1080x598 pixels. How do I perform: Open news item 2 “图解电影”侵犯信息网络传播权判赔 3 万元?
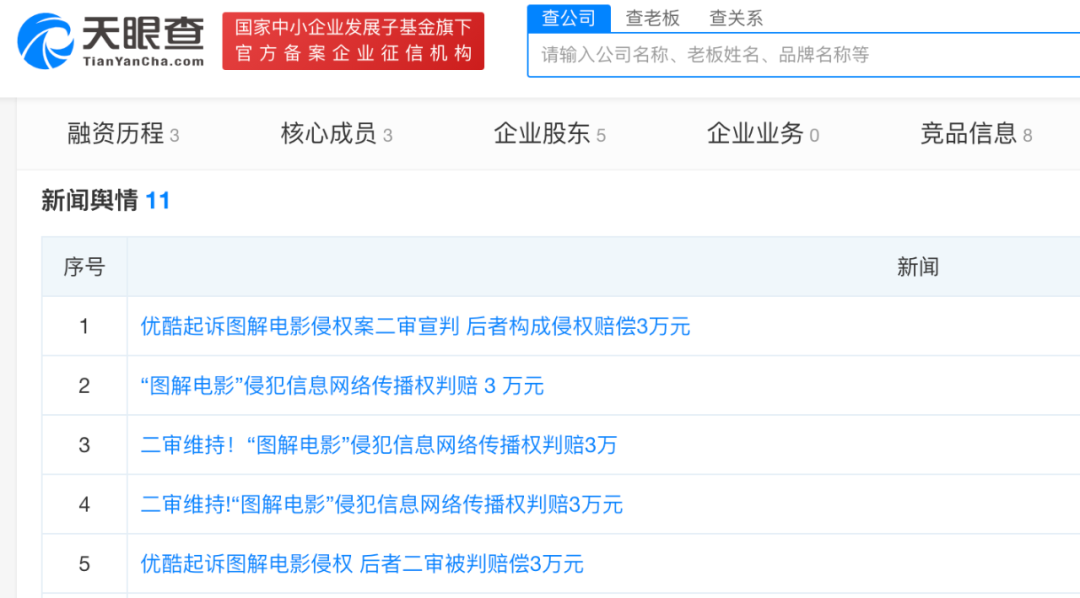(x=342, y=386)
